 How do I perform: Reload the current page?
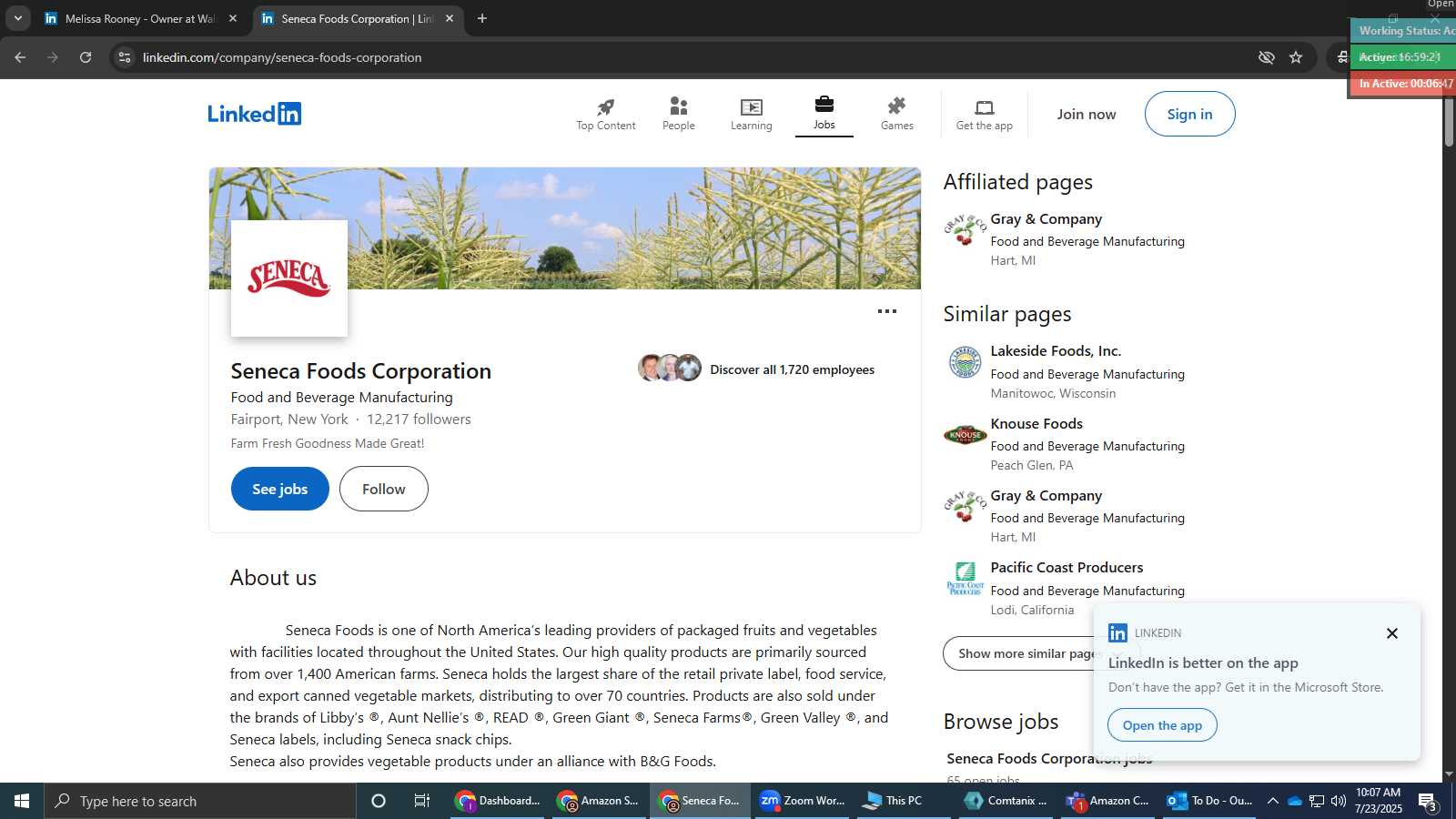[86, 57]
